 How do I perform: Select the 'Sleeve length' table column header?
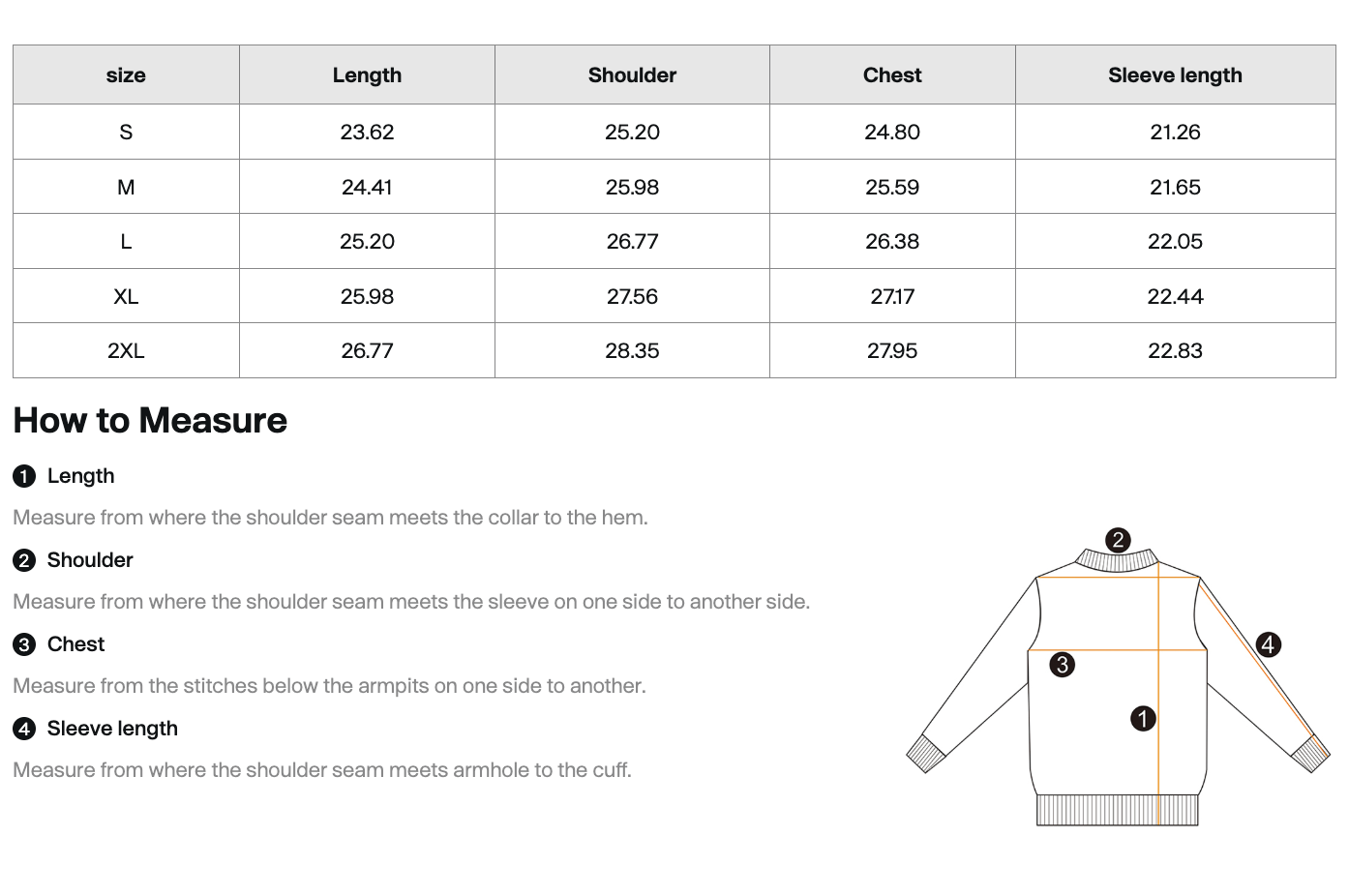pyautogui.click(x=1175, y=75)
